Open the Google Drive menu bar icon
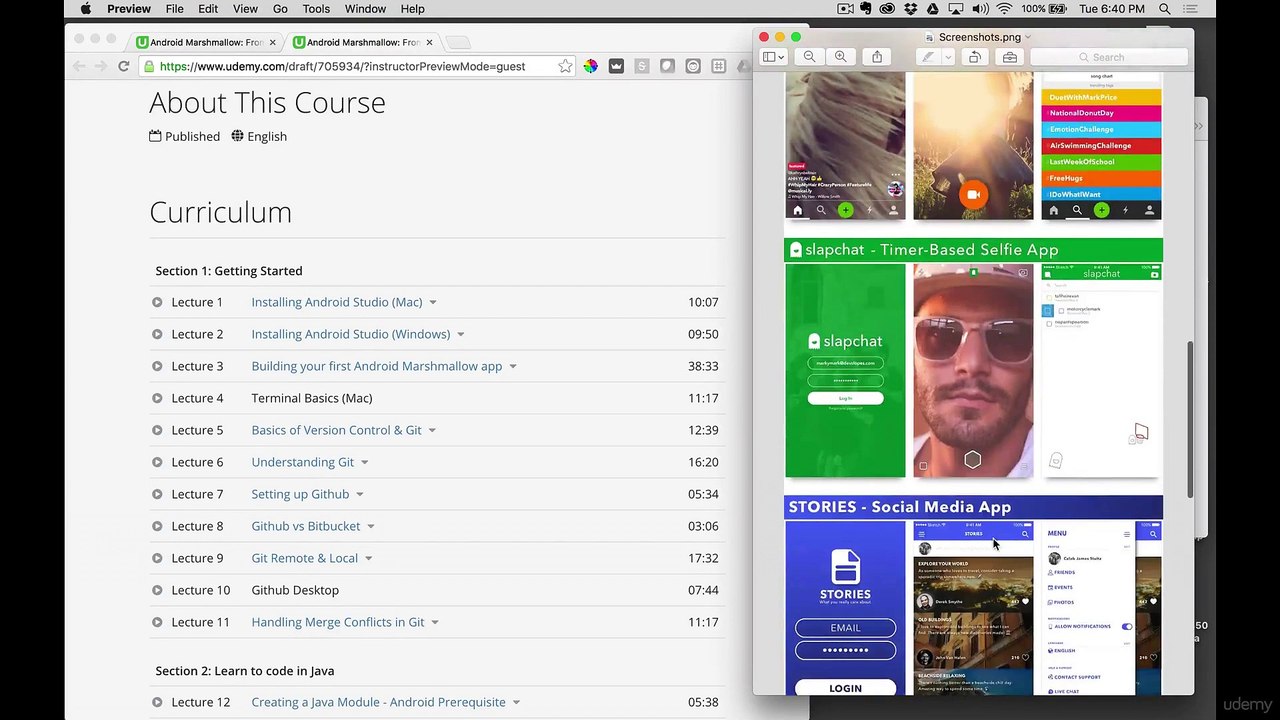Image resolution: width=1280 pixels, height=720 pixels. (932, 9)
